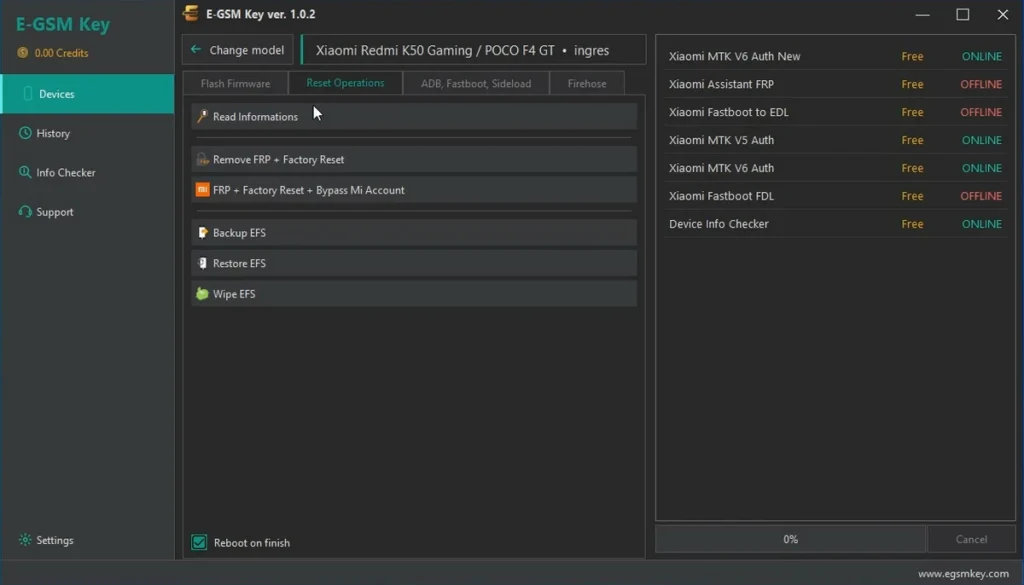The width and height of the screenshot is (1024, 585).
Task: Select Xiaomi Assistant FRP service row
Action: point(835,84)
